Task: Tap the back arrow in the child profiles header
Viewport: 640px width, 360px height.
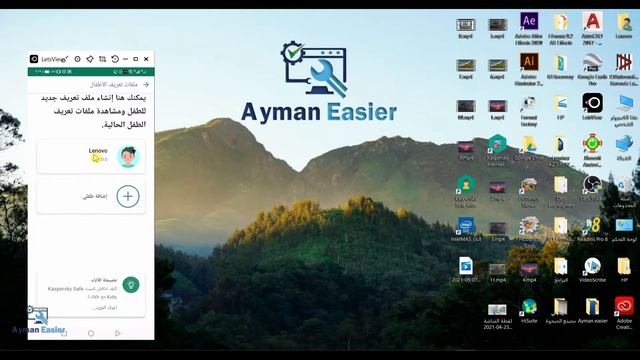Action: [146, 84]
